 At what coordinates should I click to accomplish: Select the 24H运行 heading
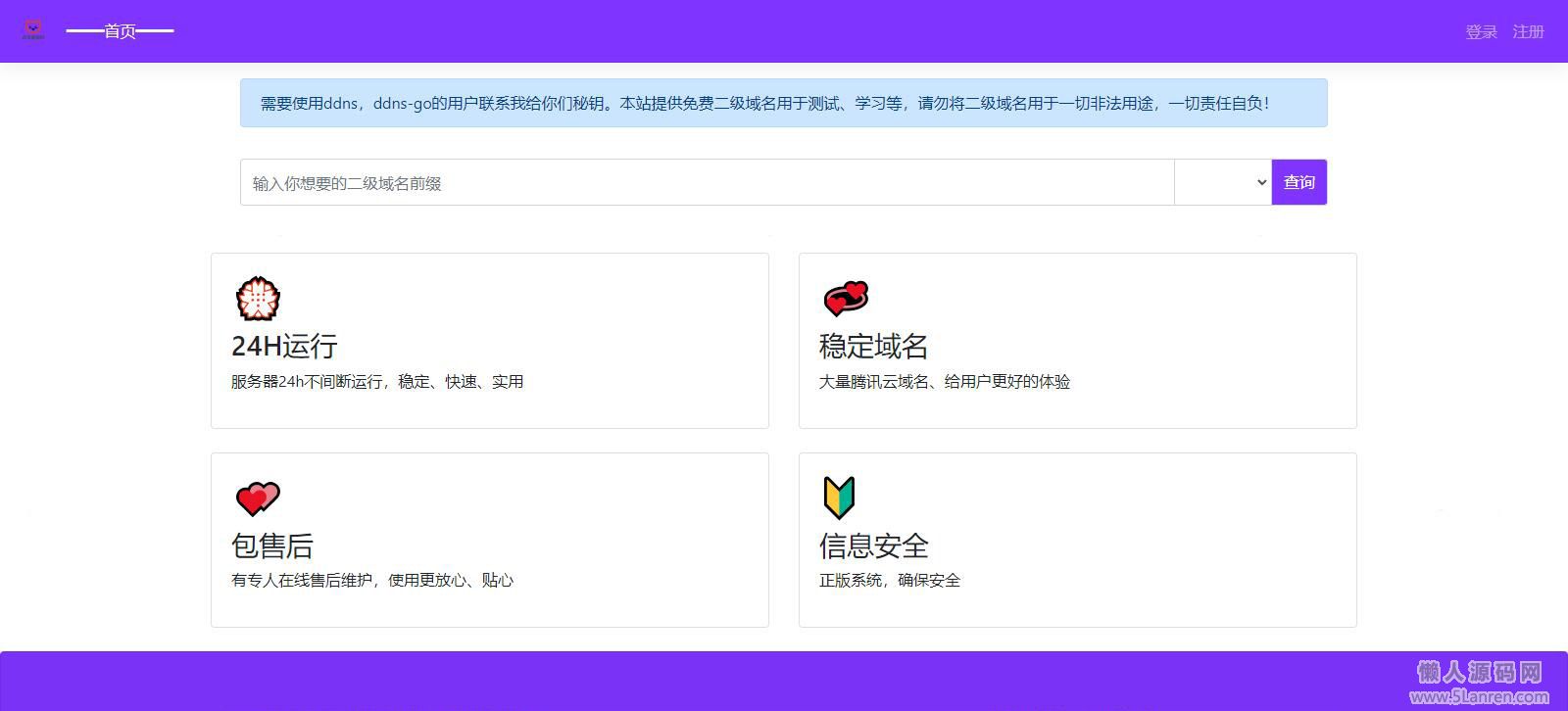pos(284,346)
